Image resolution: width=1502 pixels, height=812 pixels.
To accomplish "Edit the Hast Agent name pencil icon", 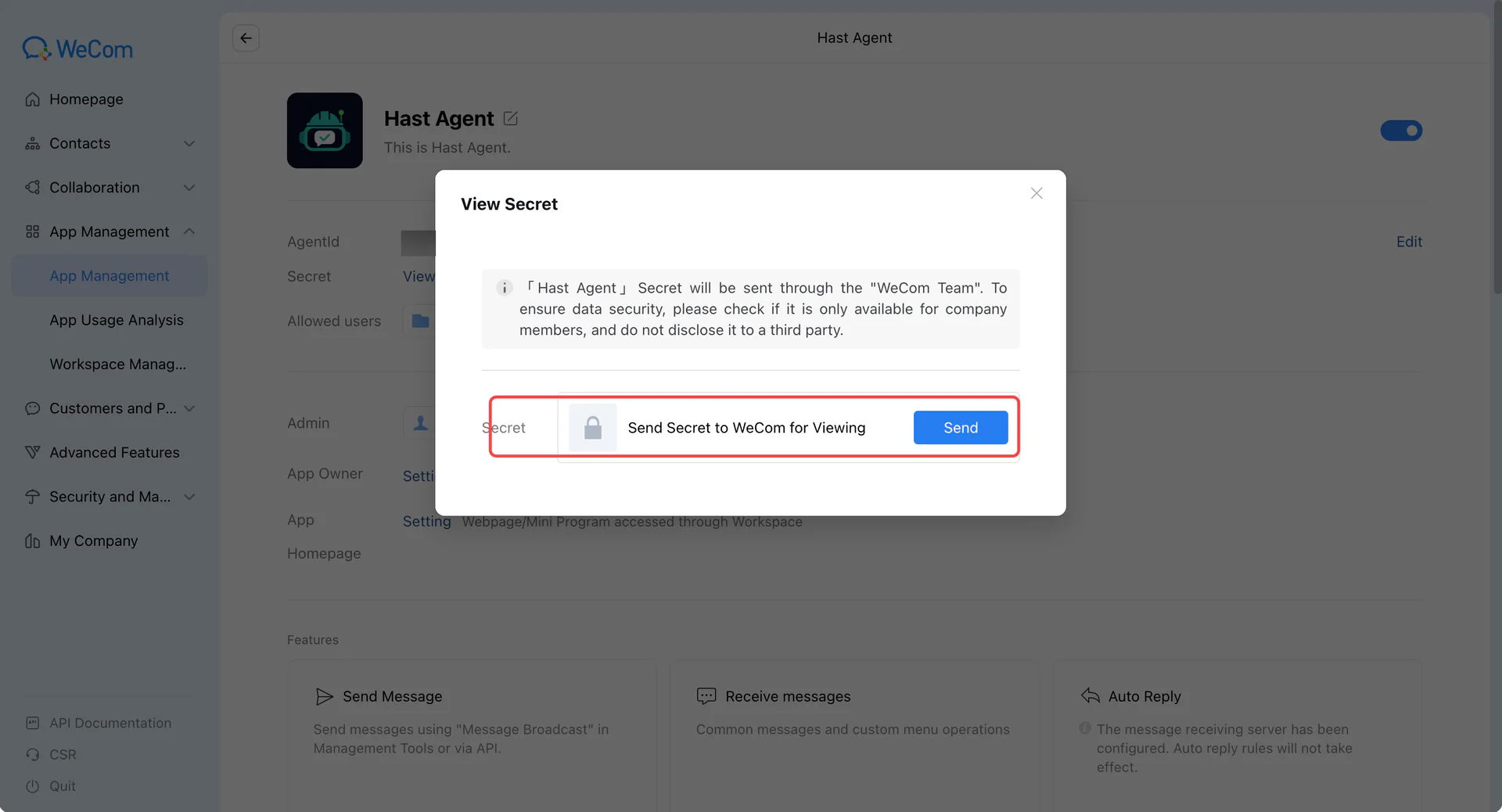I will pyautogui.click(x=511, y=118).
